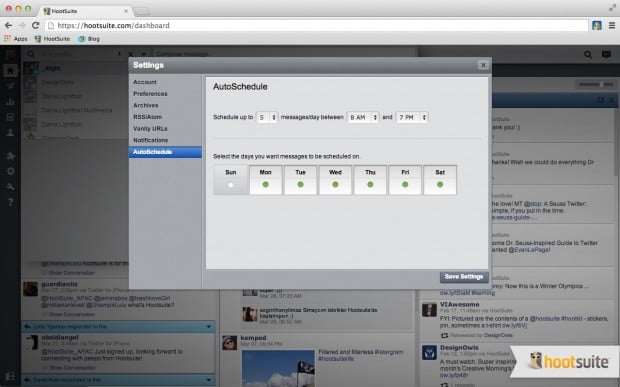Open the end time 7 PM dropdown
The height and width of the screenshot is (387, 620).
412,117
